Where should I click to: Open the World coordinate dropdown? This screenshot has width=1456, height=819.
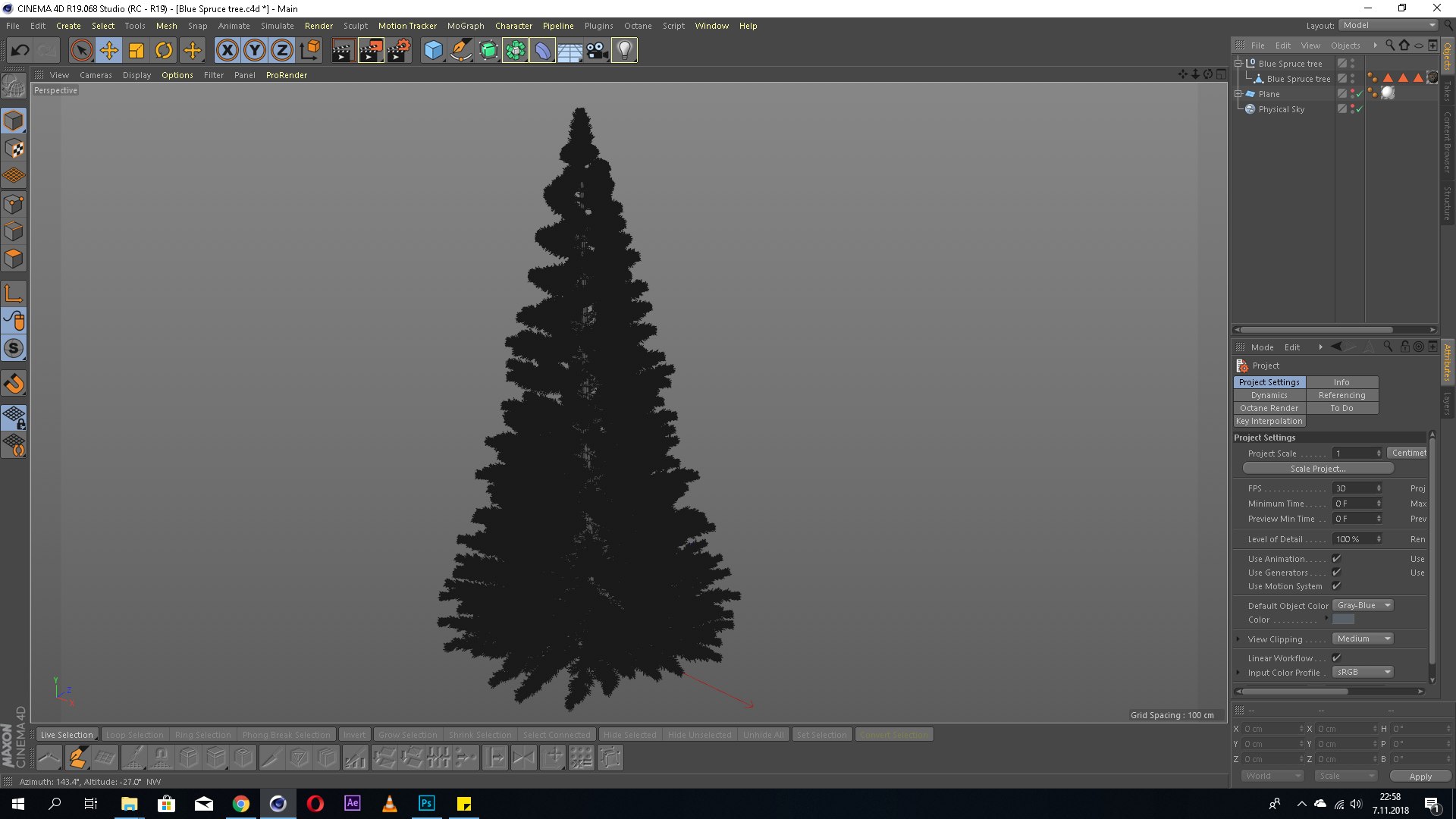pyautogui.click(x=1272, y=776)
